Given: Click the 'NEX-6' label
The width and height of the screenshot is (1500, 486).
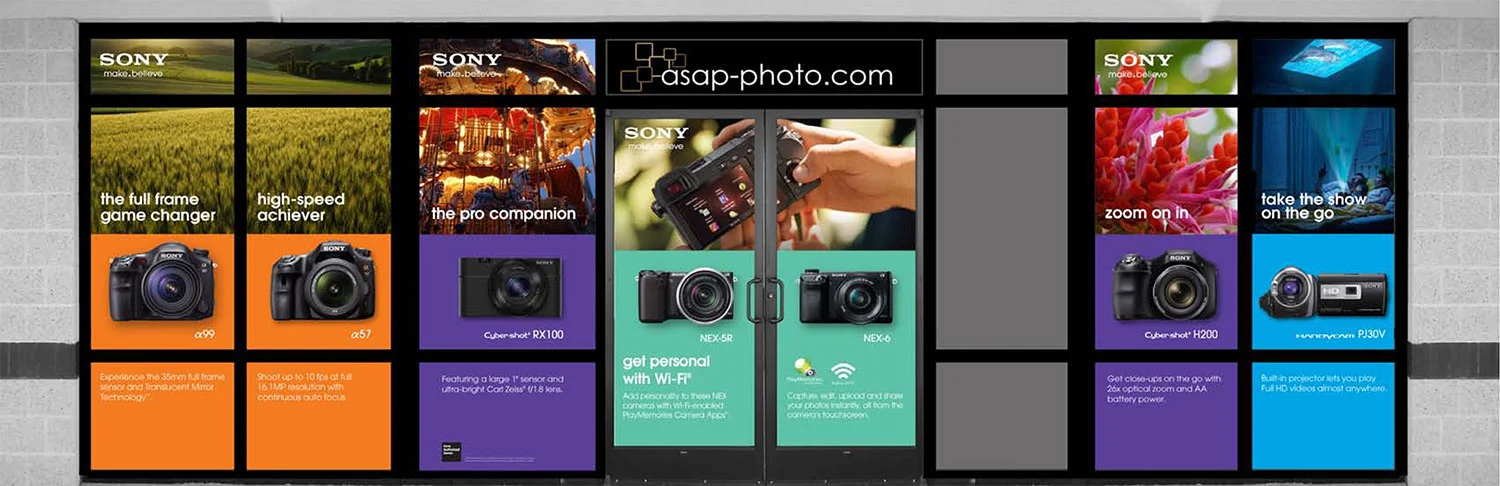Looking at the screenshot, I should pyautogui.click(x=877, y=338).
